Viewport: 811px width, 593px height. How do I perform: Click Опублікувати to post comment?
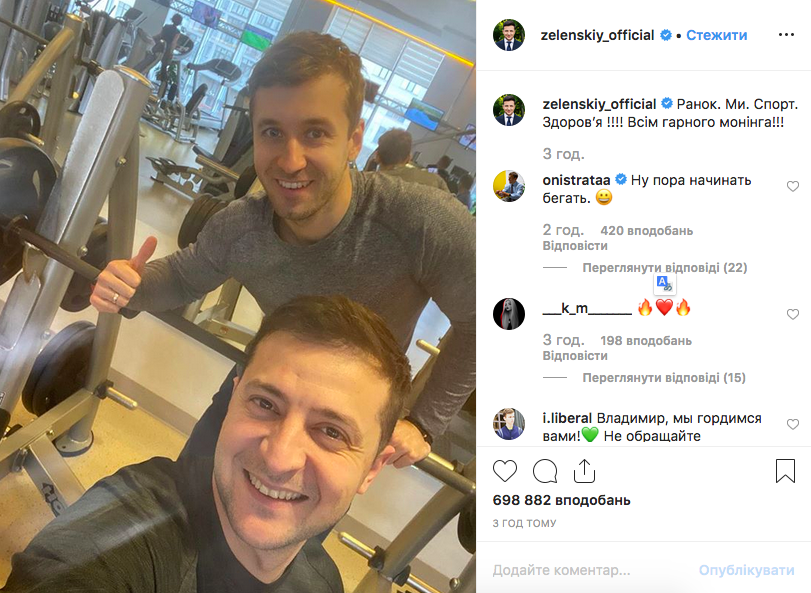pos(746,570)
